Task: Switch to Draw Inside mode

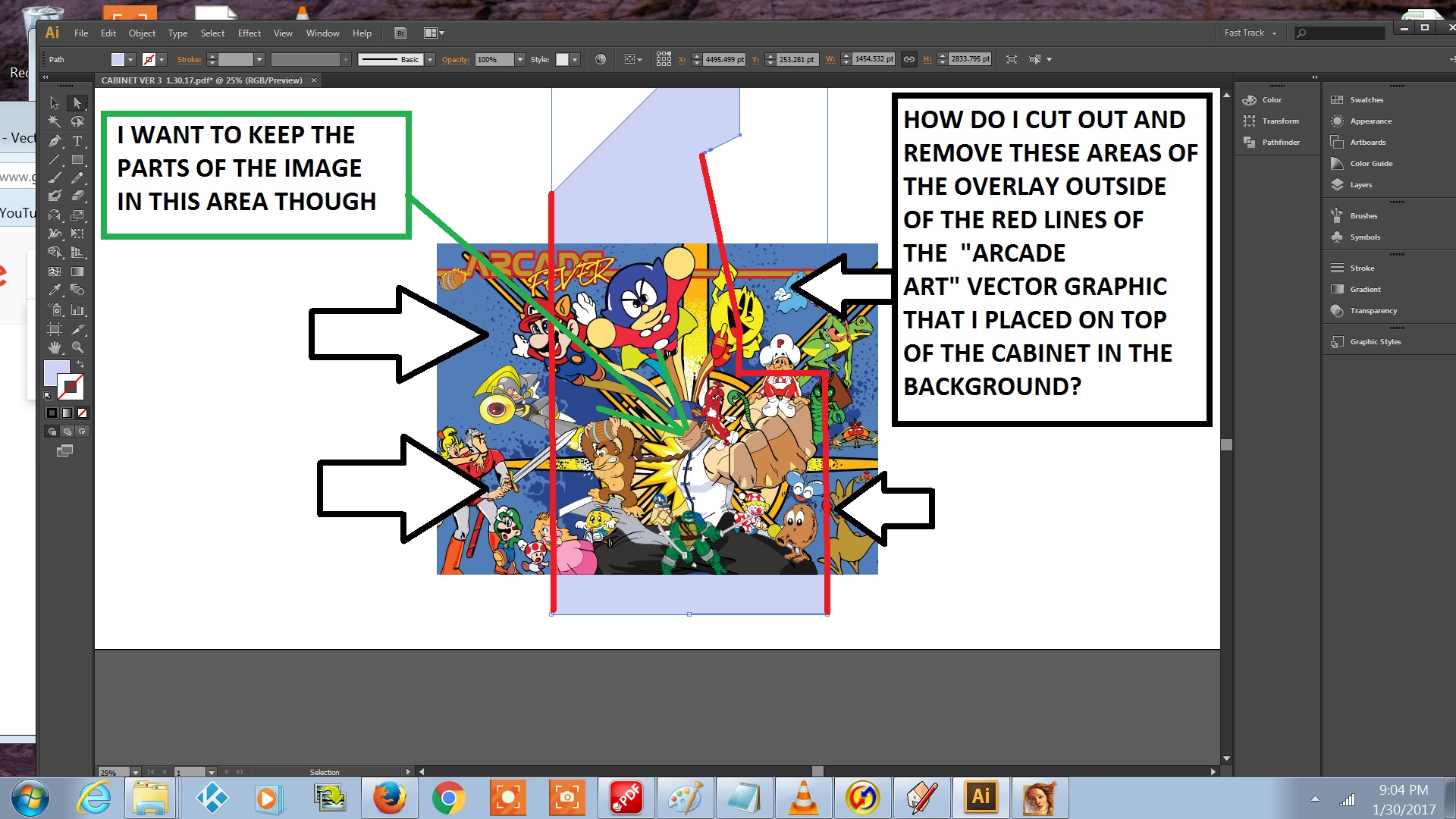Action: [x=82, y=431]
